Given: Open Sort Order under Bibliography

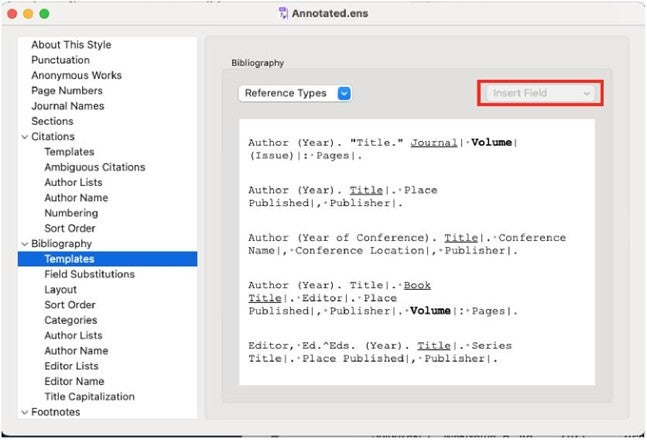Looking at the screenshot, I should pyautogui.click(x=70, y=305).
